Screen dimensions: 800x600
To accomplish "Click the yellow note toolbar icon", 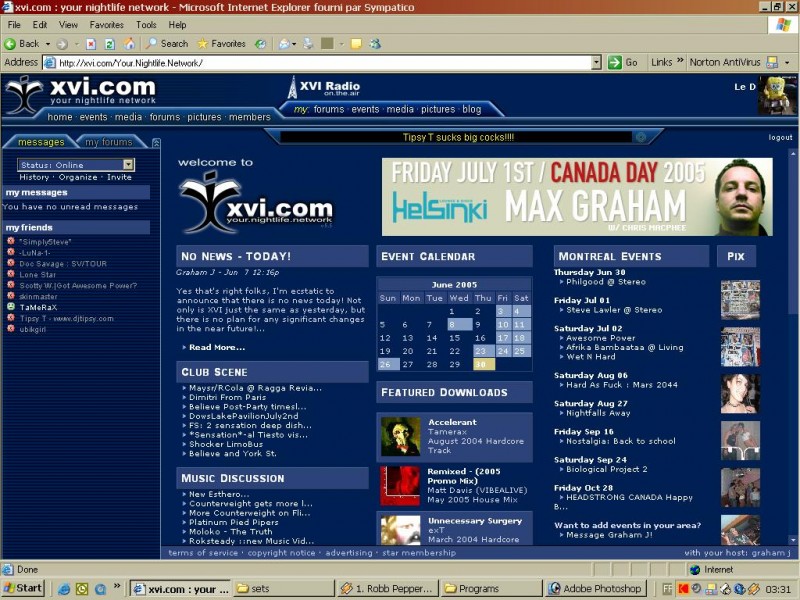I will [x=356, y=44].
